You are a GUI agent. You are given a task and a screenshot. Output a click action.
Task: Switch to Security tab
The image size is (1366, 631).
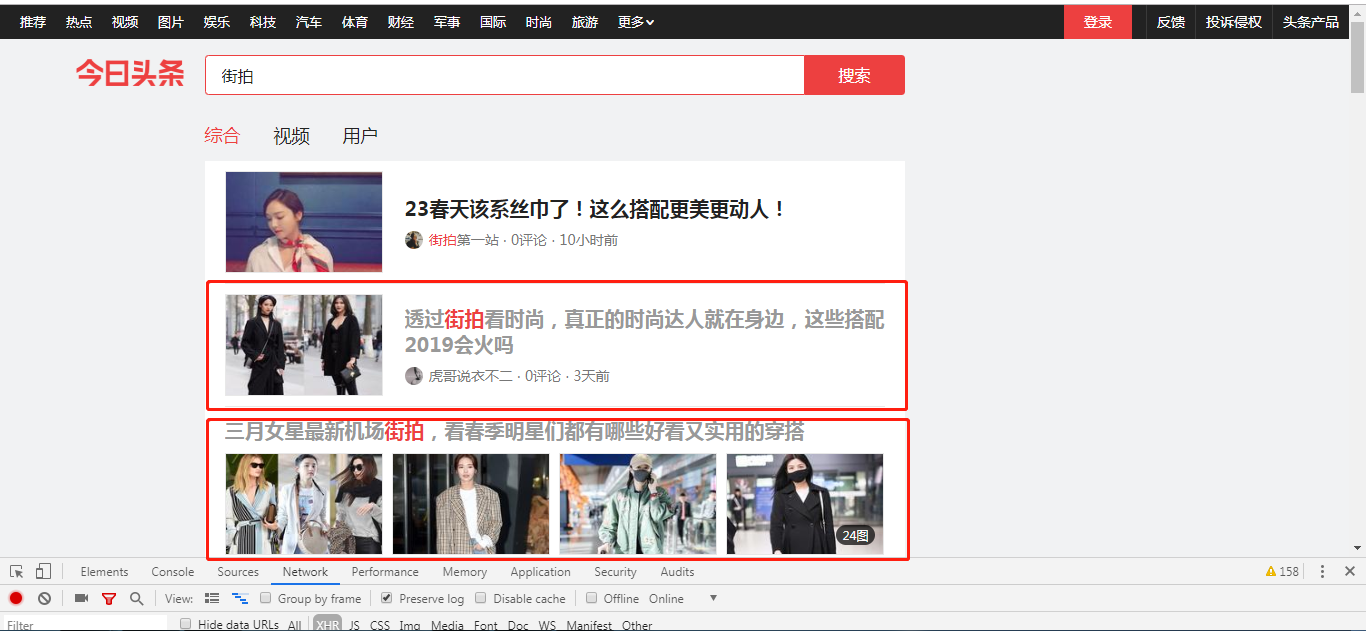(x=615, y=572)
